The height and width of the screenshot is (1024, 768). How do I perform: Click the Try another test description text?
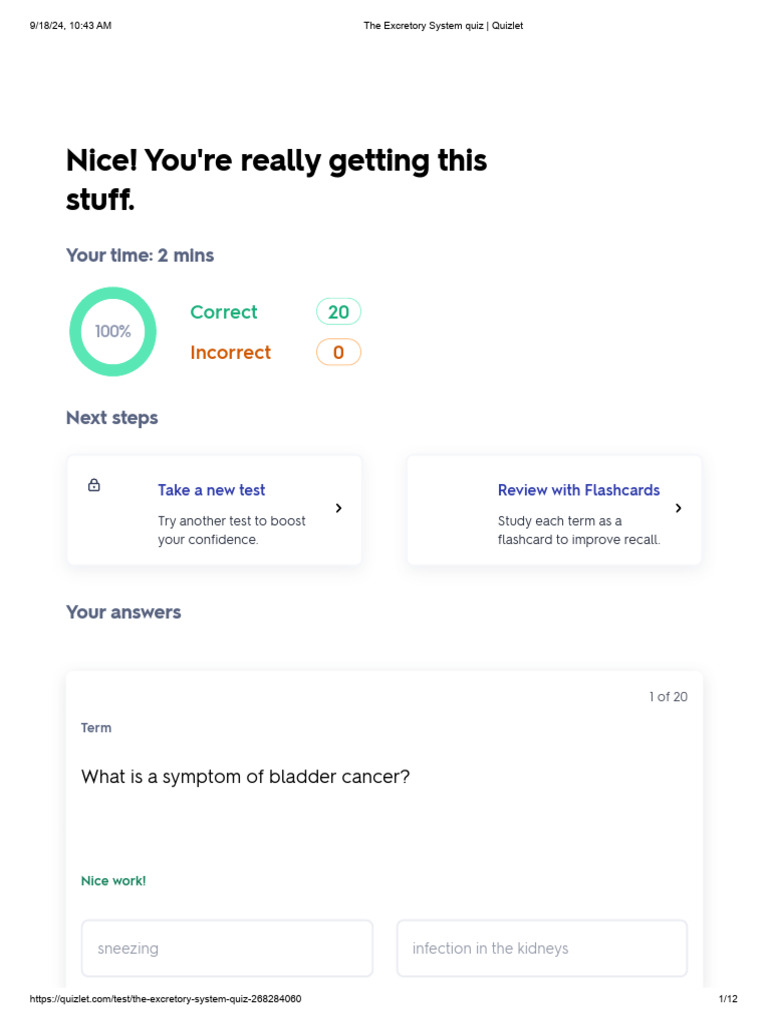[231, 530]
